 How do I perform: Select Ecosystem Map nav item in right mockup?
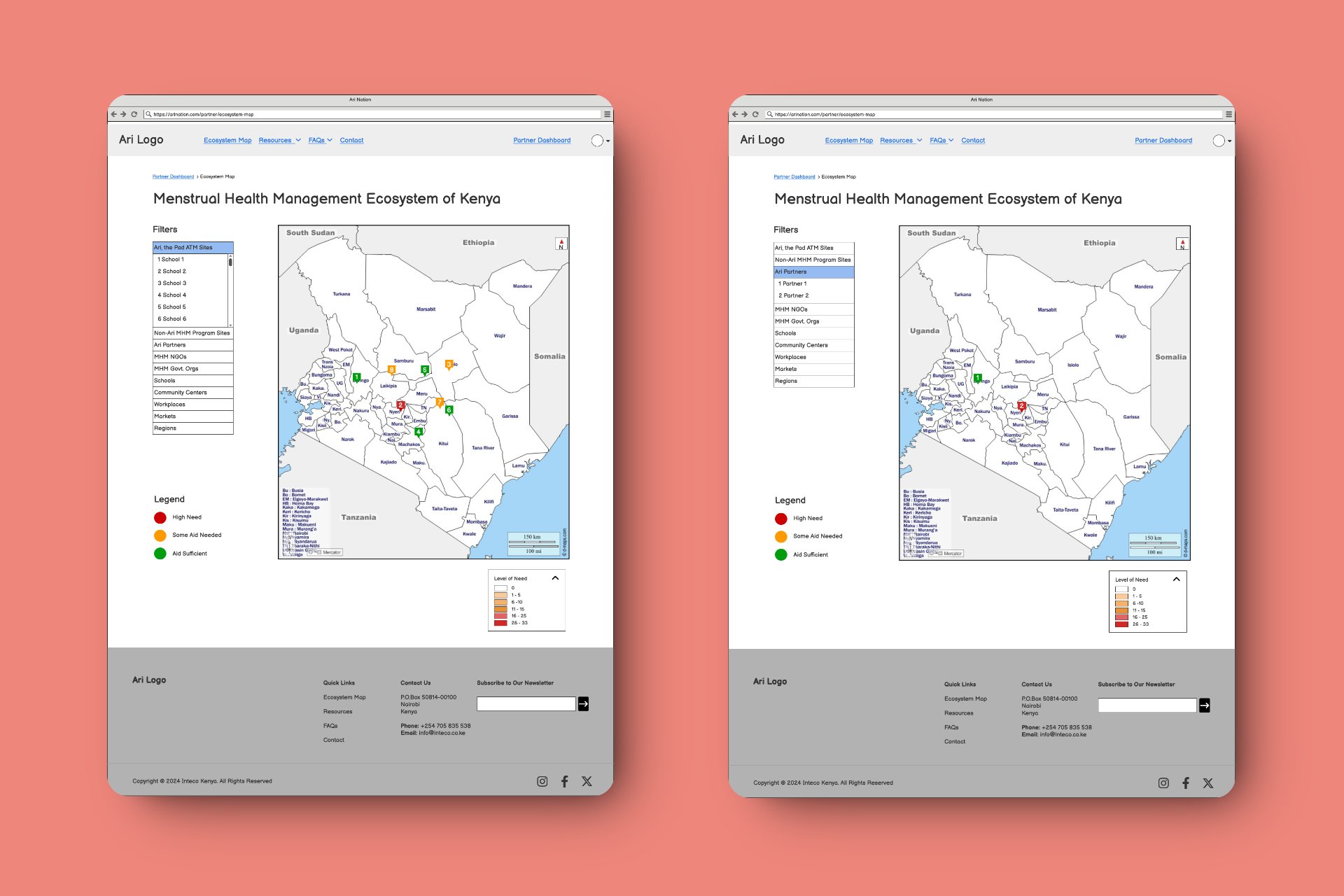(x=849, y=140)
